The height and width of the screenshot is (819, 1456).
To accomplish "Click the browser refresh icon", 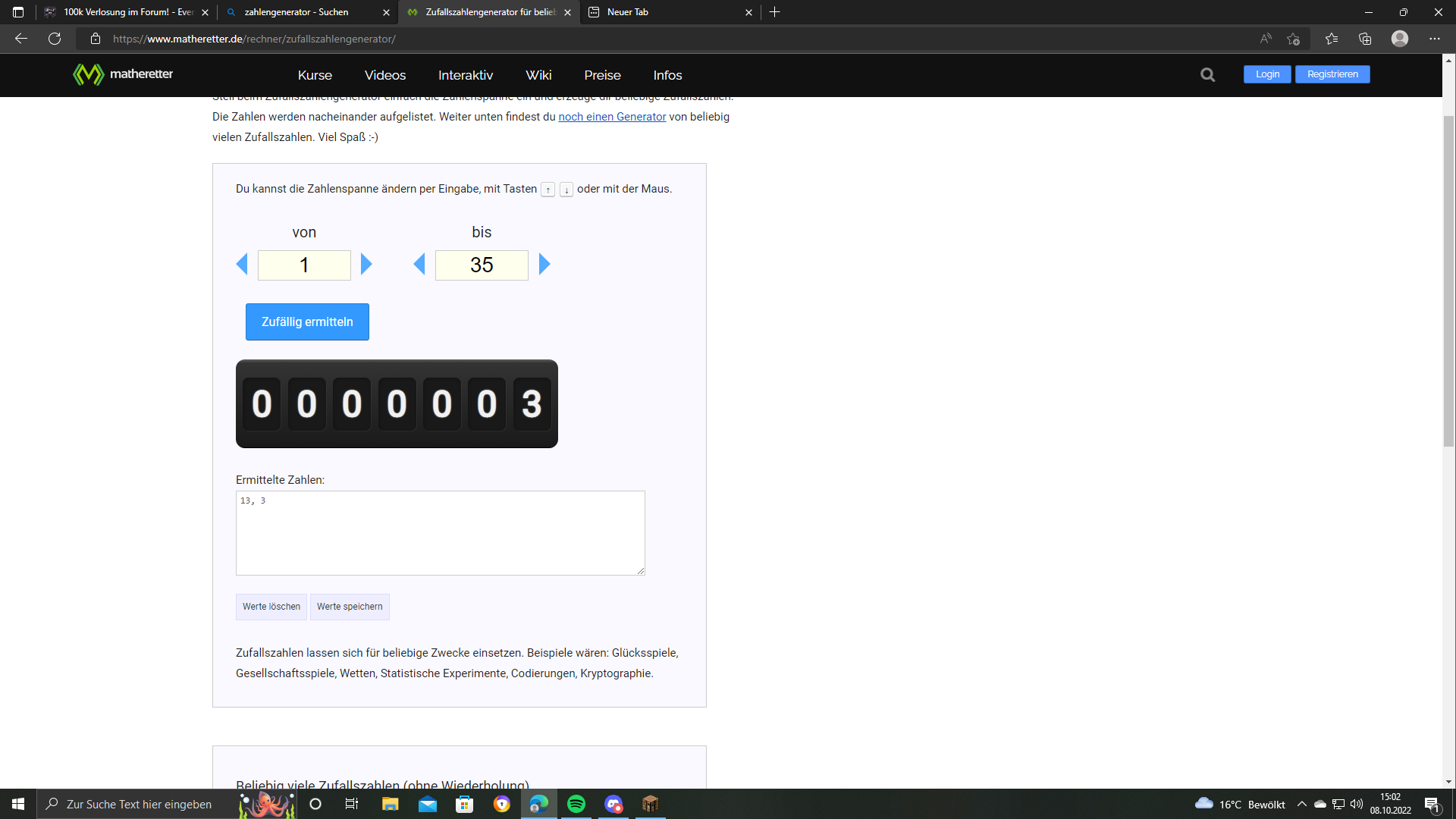I will [x=55, y=39].
